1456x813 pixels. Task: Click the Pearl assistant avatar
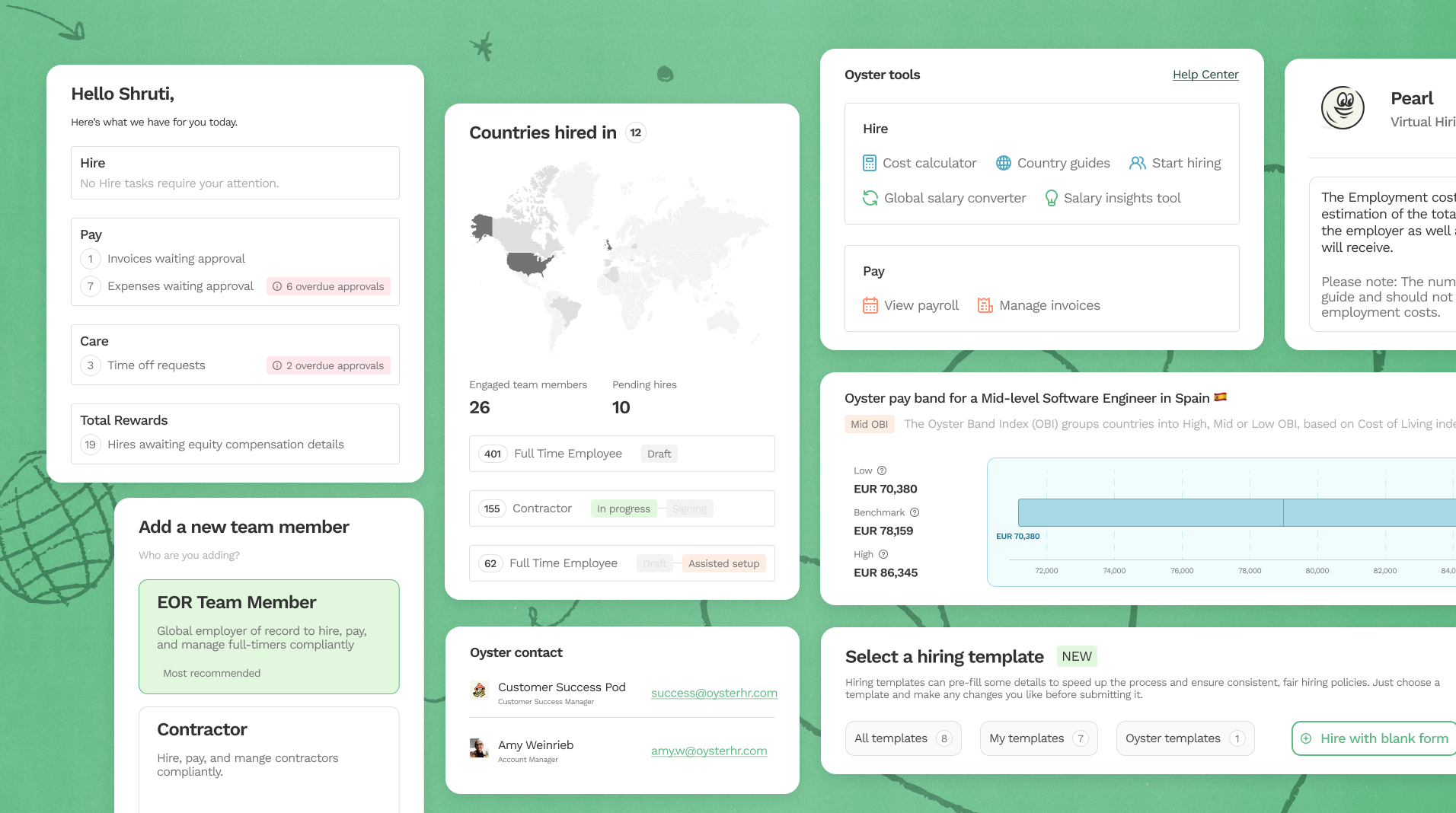pos(1343,108)
